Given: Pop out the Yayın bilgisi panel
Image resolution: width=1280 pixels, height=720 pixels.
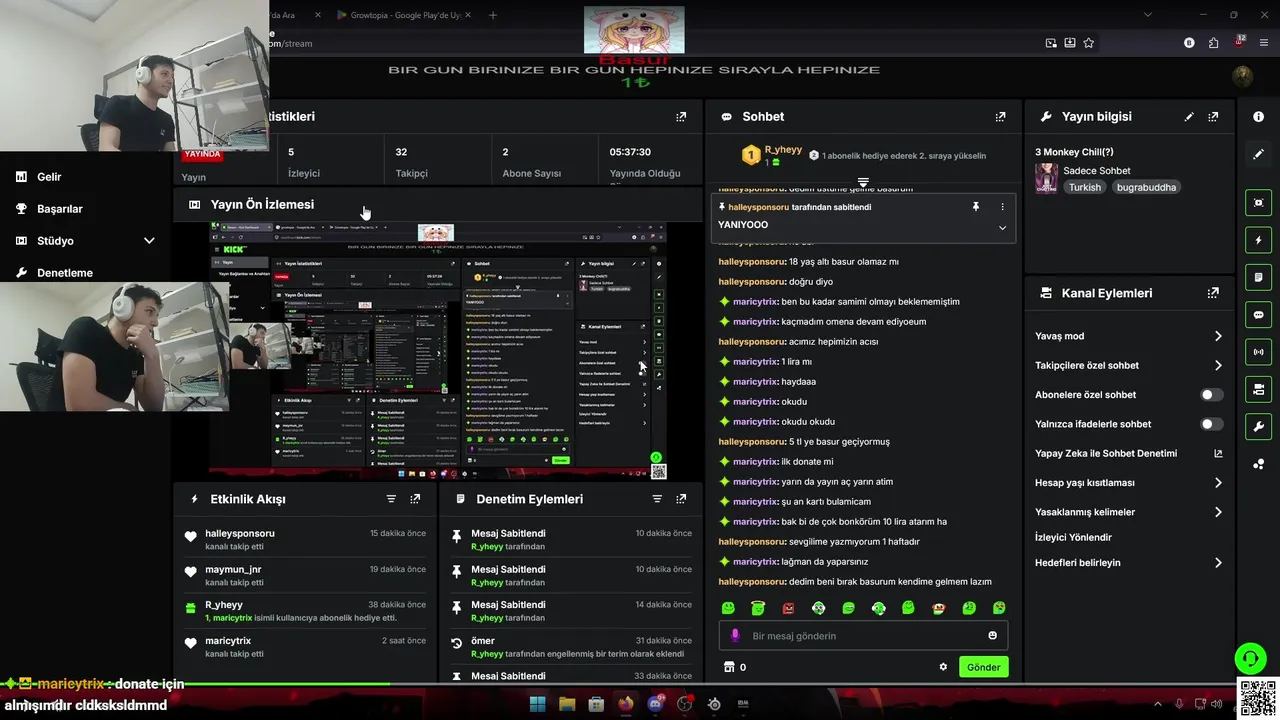Looking at the screenshot, I should point(1213,117).
